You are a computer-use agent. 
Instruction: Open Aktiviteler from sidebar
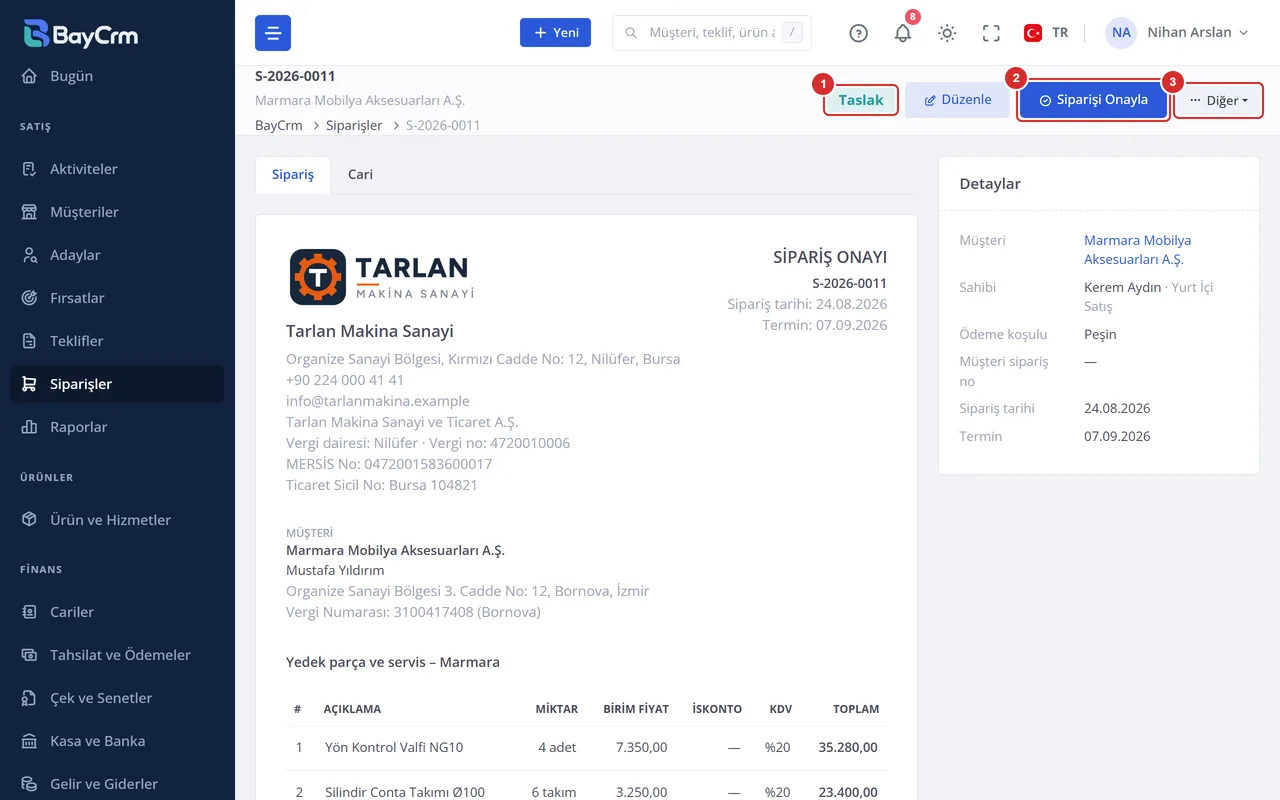(x=117, y=169)
